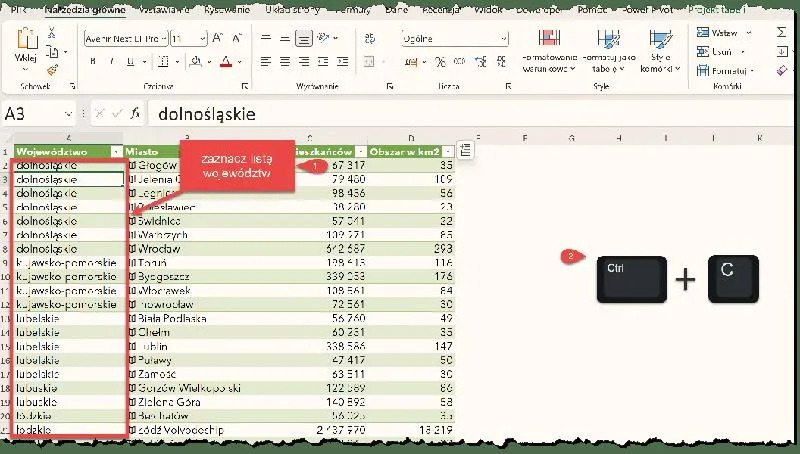Decrease decimal places icon

501,62
